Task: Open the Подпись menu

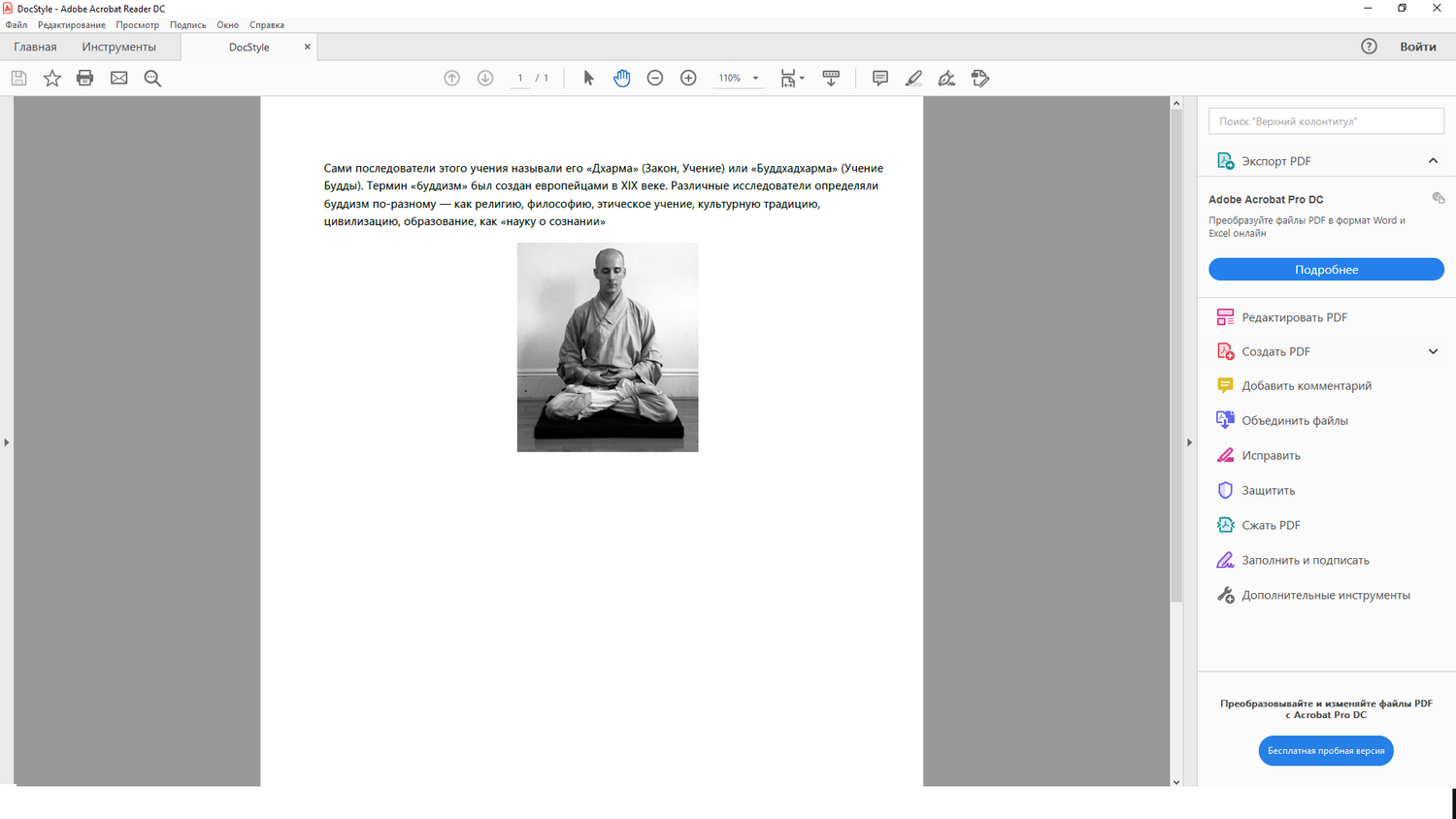Action: coord(188,25)
